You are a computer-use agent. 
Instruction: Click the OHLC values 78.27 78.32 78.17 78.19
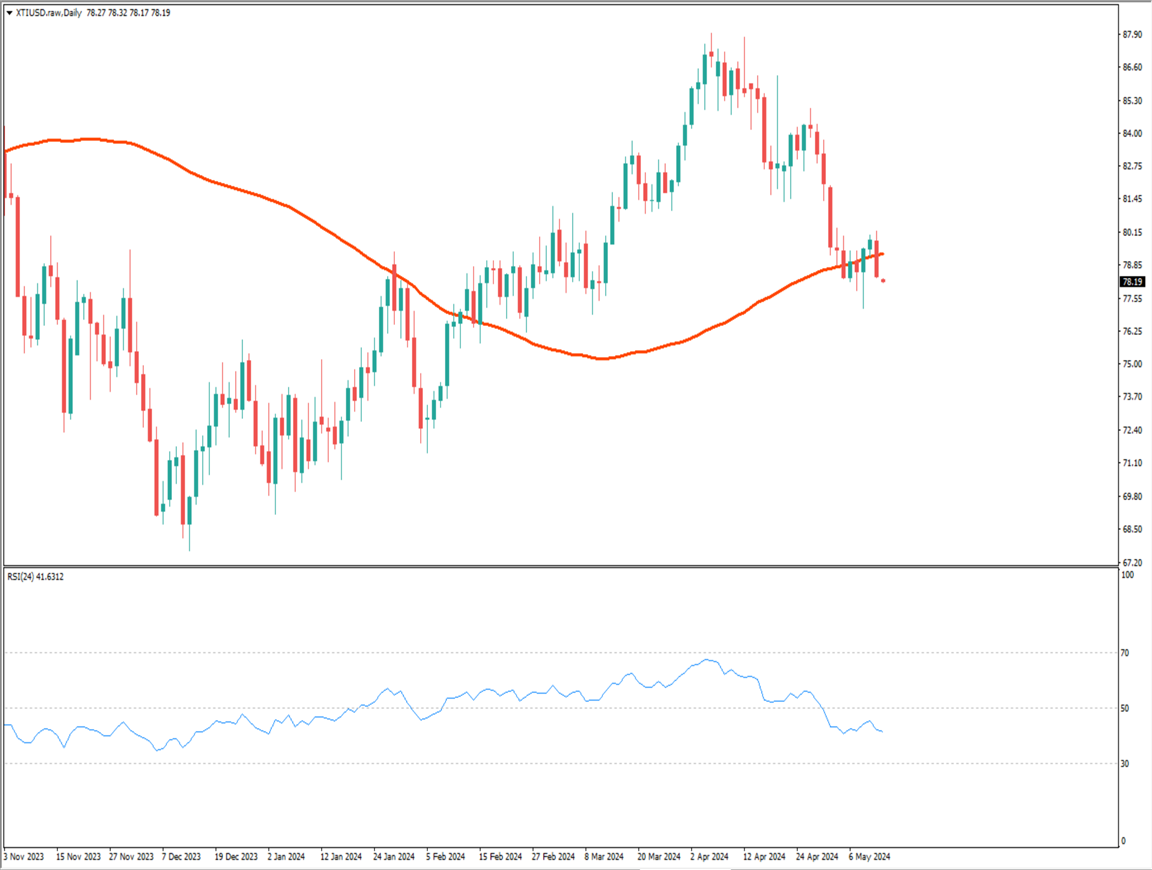pos(128,13)
